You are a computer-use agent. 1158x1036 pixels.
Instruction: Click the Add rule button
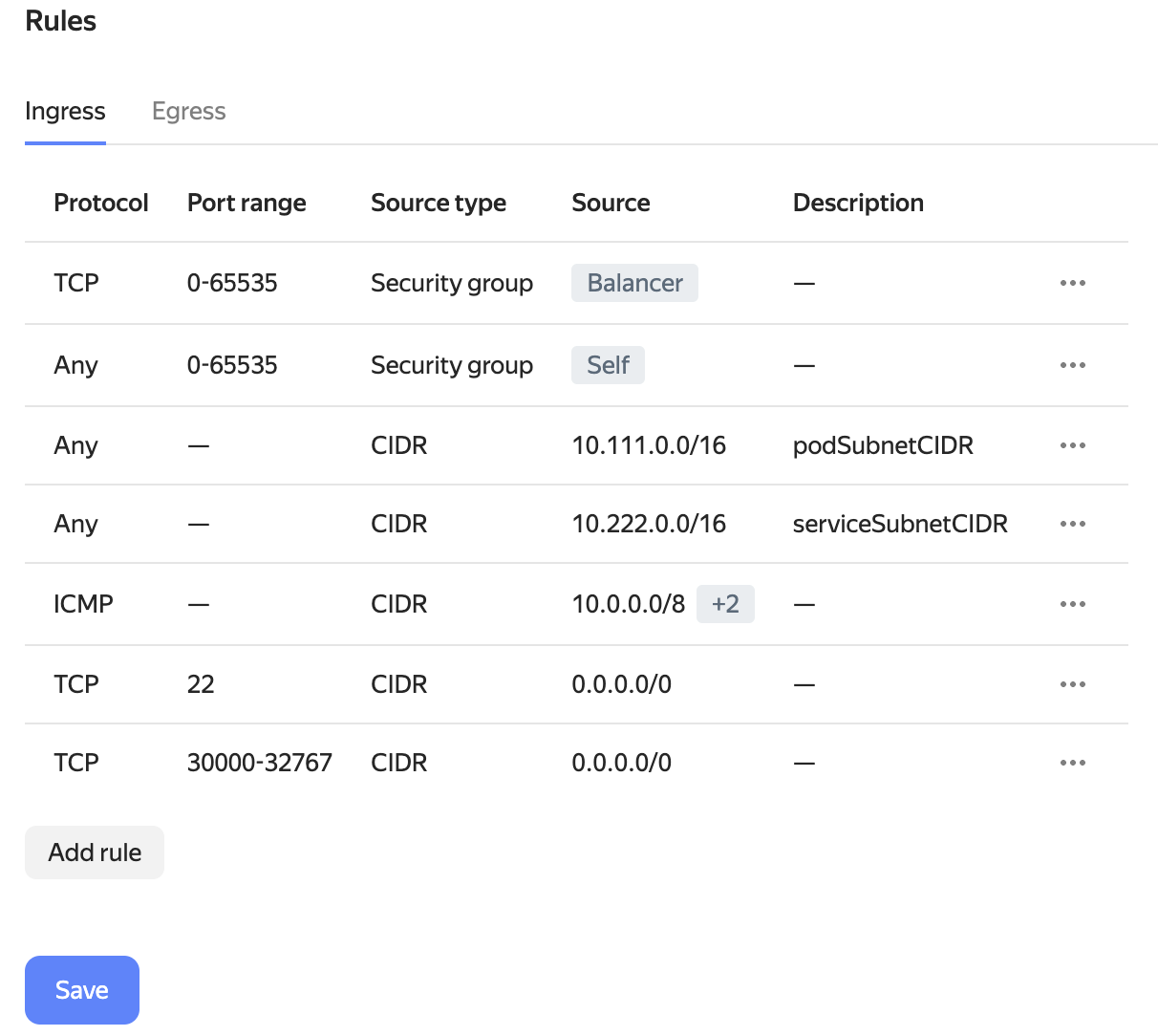(95, 853)
